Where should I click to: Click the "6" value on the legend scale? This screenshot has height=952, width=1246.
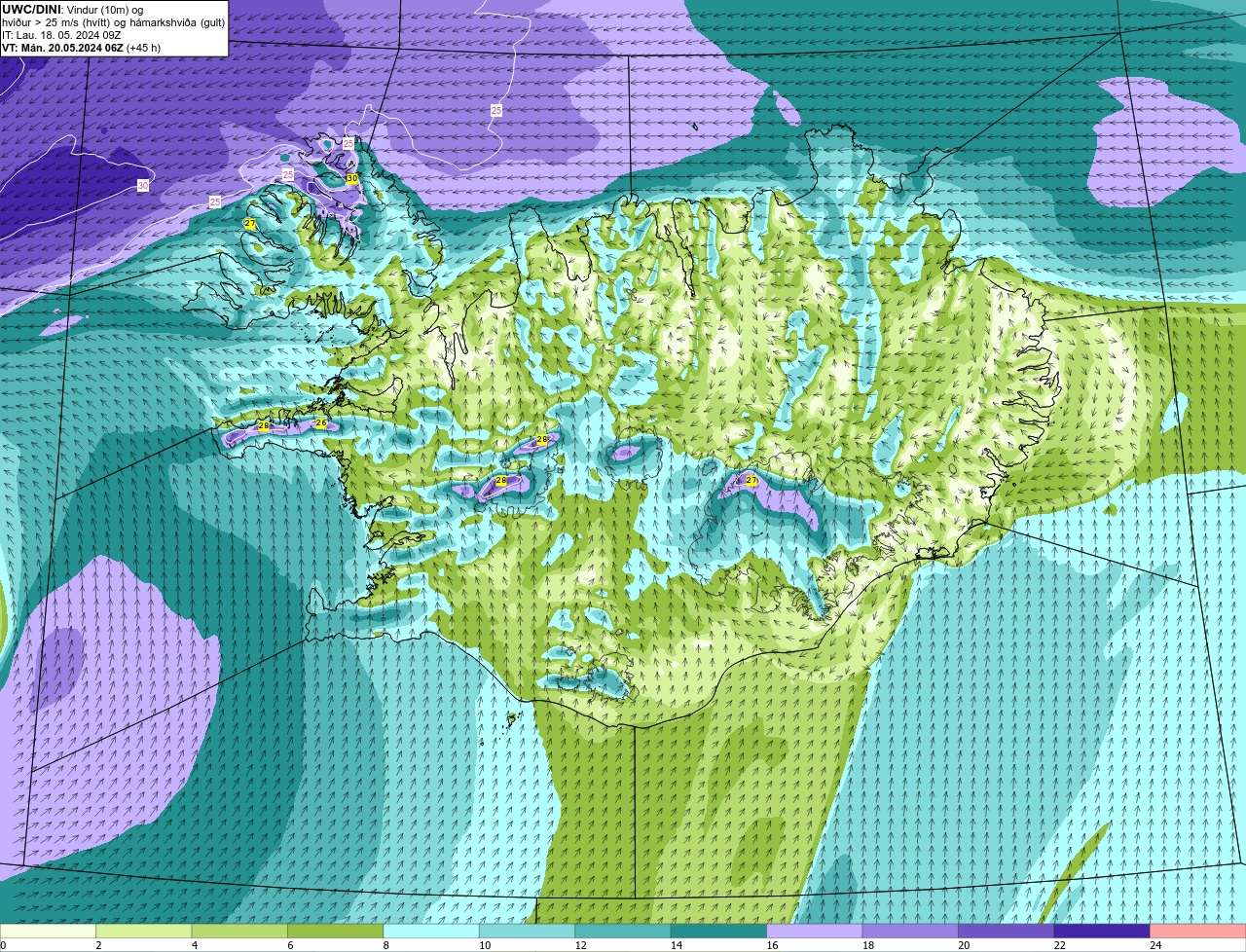[290, 945]
